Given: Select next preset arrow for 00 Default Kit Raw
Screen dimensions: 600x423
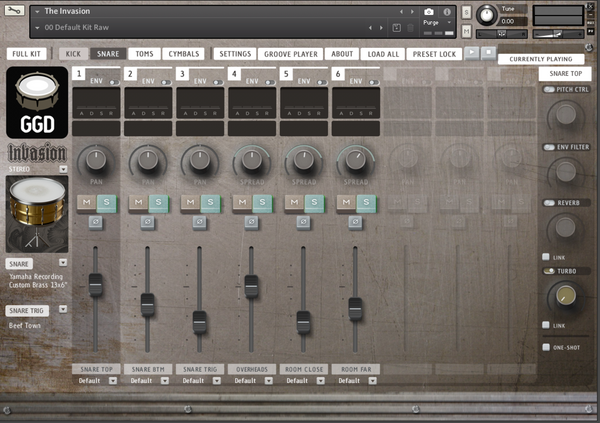Looking at the screenshot, I should click(x=381, y=28).
